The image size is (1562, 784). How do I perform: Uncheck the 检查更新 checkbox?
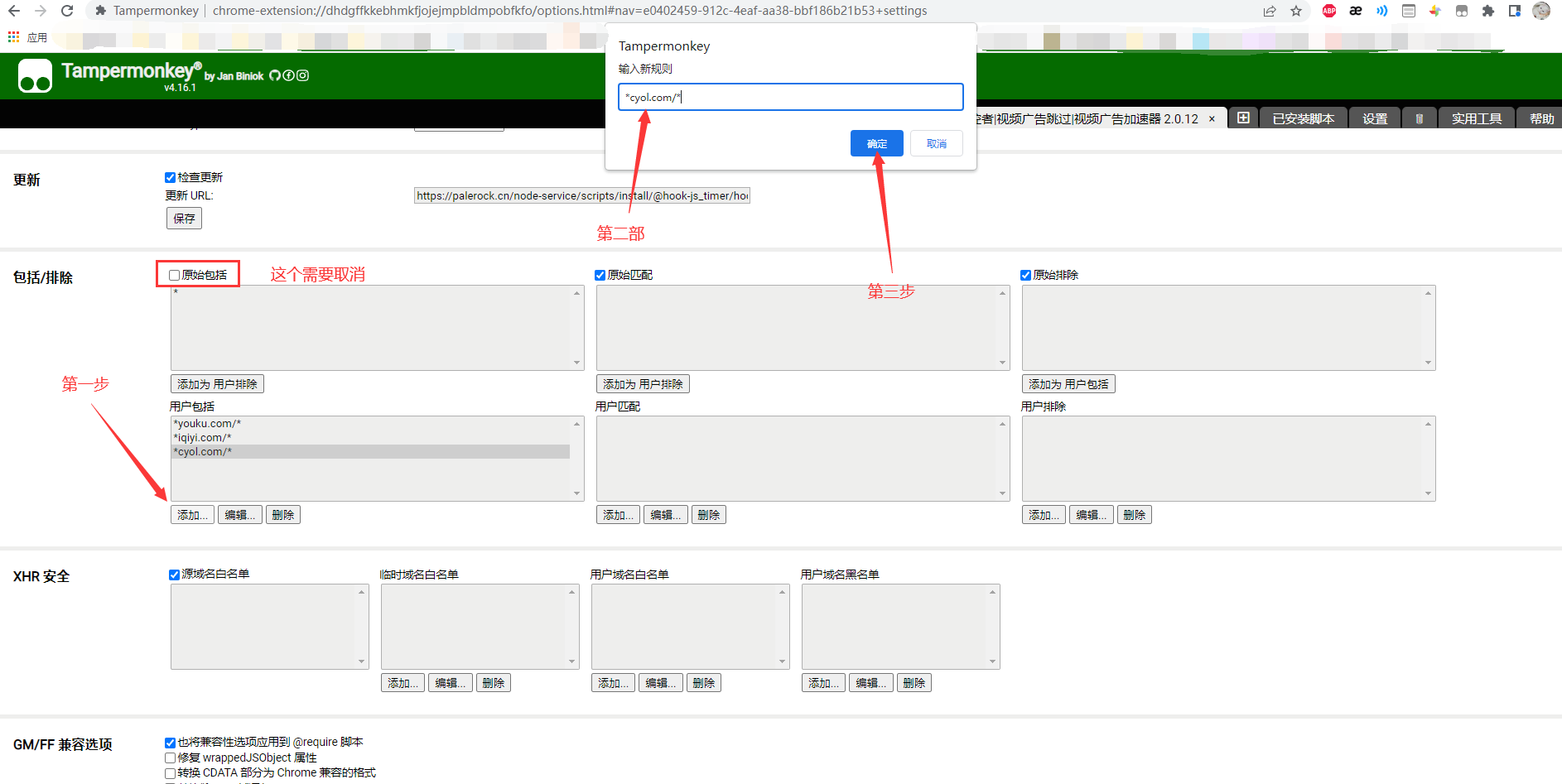coord(171,177)
